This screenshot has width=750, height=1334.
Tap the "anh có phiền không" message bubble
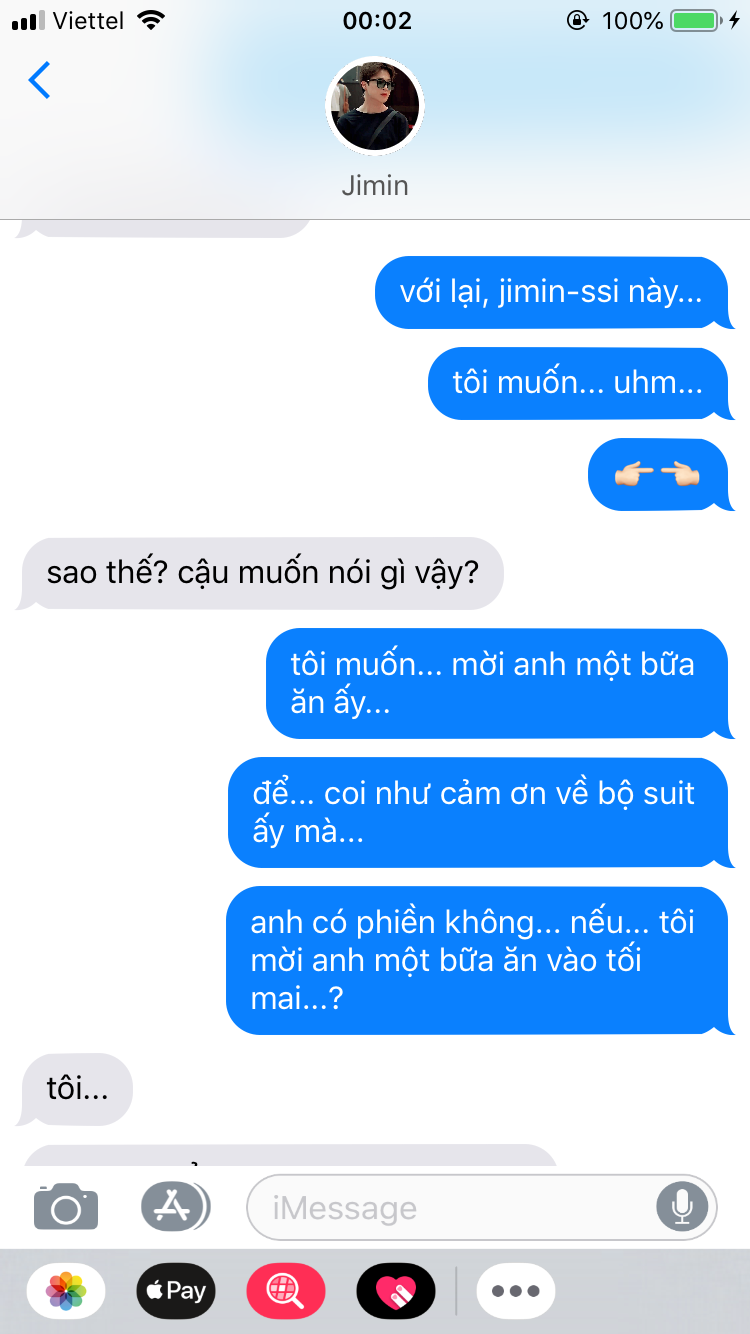tap(480, 960)
